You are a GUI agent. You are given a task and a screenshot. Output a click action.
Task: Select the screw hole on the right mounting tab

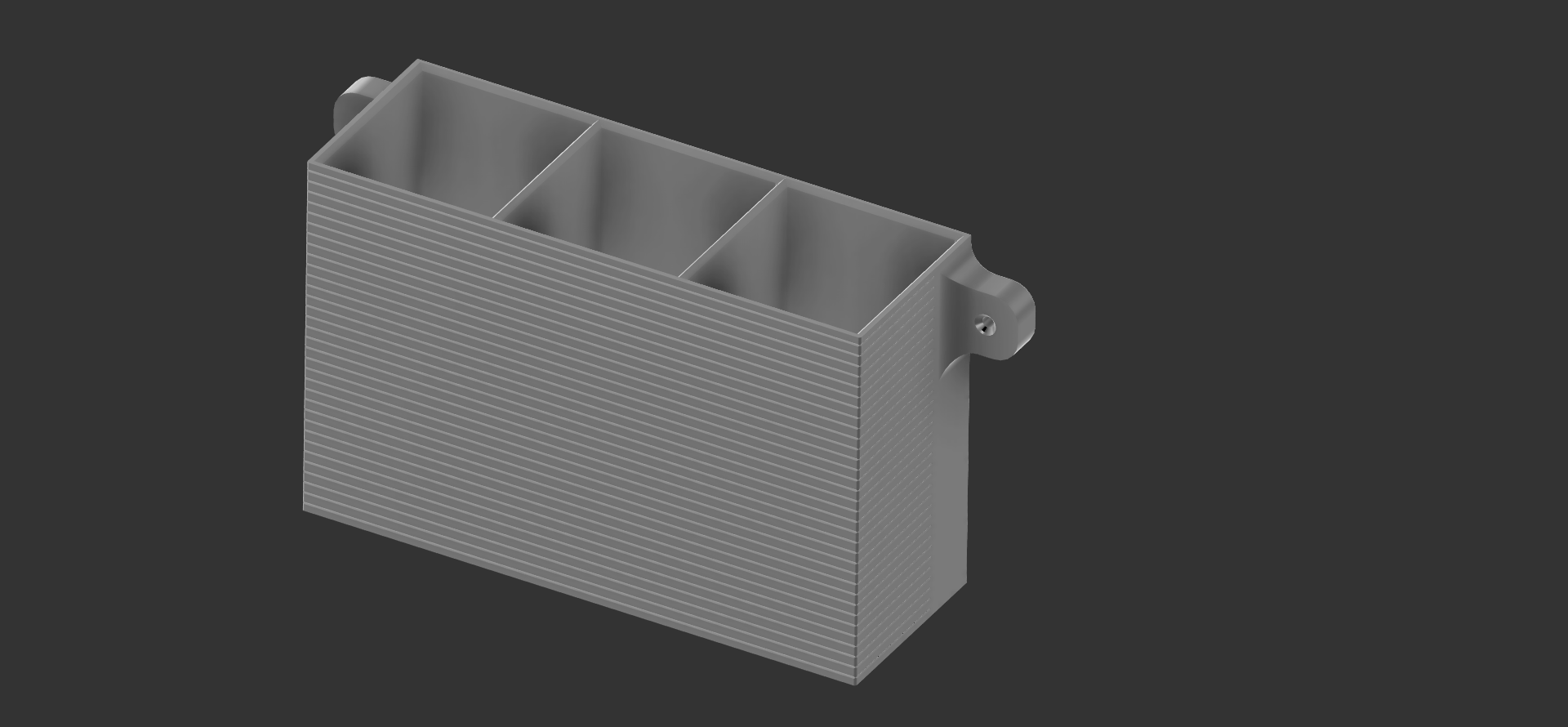(x=986, y=325)
